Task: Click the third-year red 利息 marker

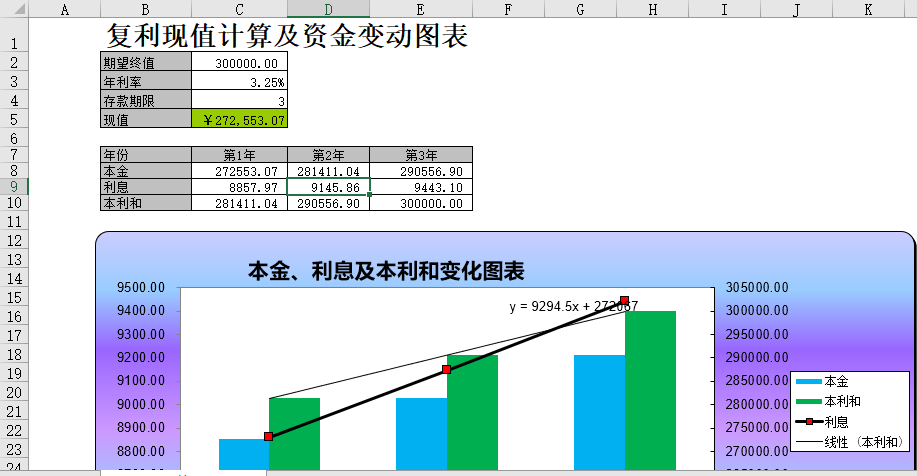Action: (x=625, y=301)
